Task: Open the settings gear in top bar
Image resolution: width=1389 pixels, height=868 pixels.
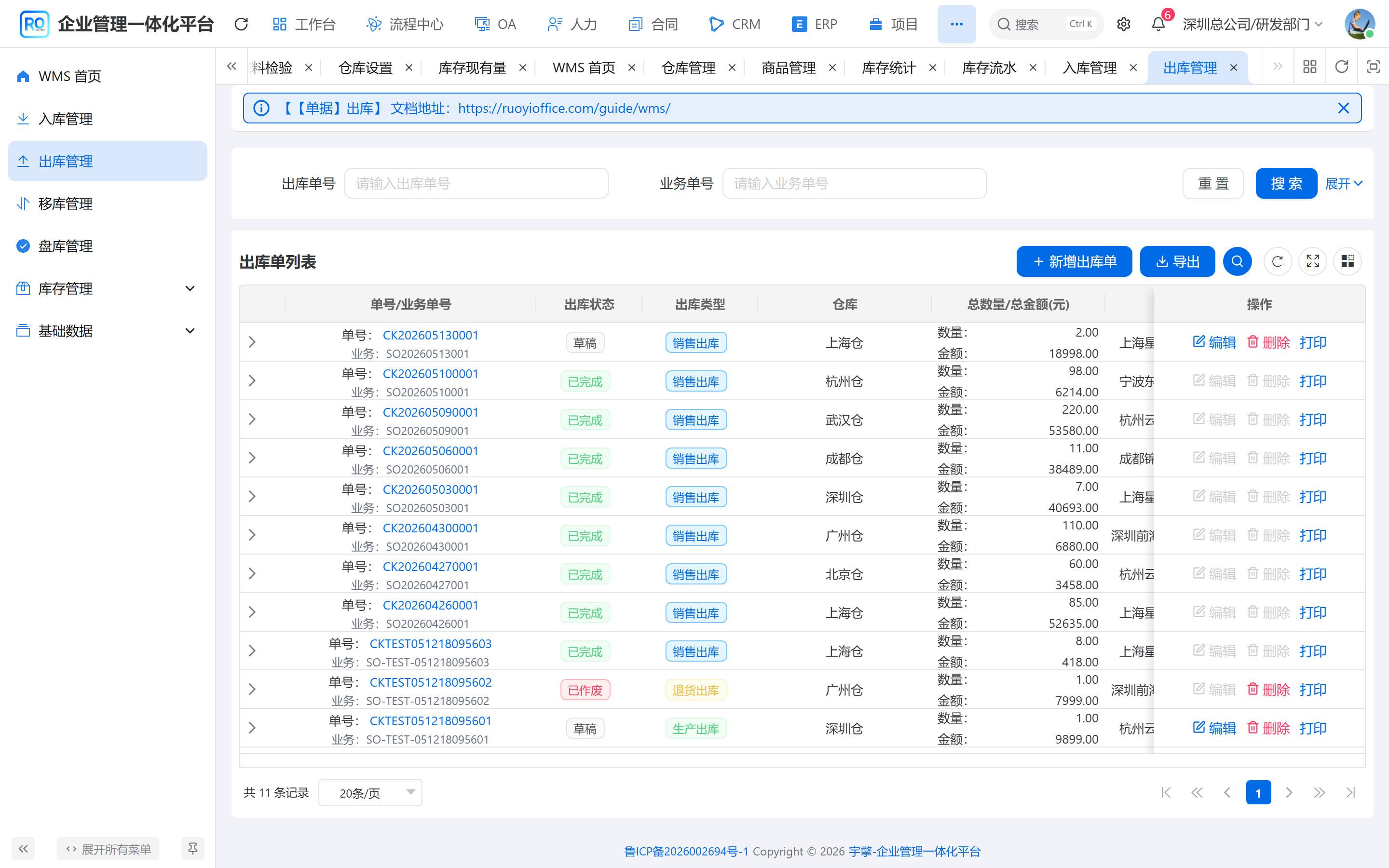Action: 1123,24
